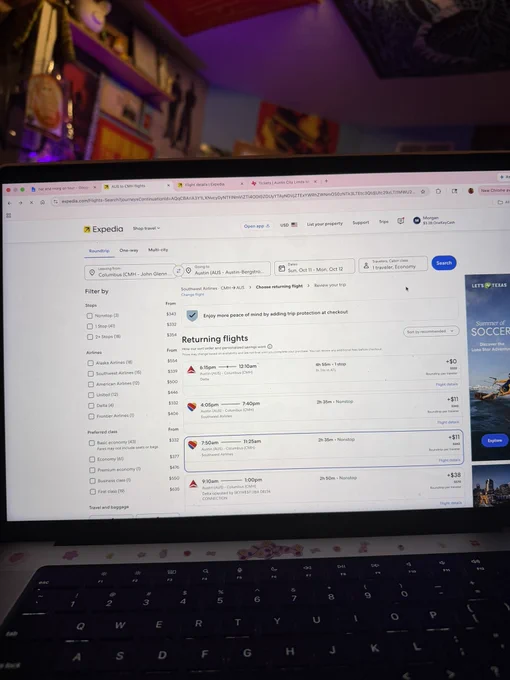Click Delta logo on 9:10am flight
Screen dimensions: 510x680
[193, 484]
